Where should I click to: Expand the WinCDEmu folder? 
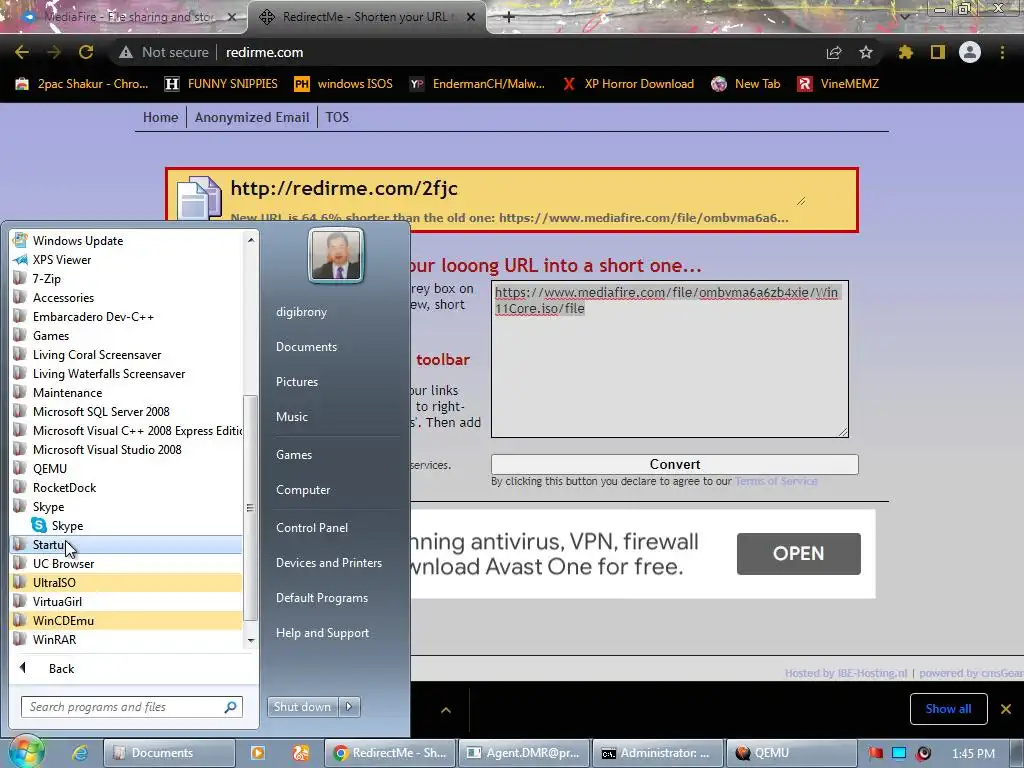(127, 620)
